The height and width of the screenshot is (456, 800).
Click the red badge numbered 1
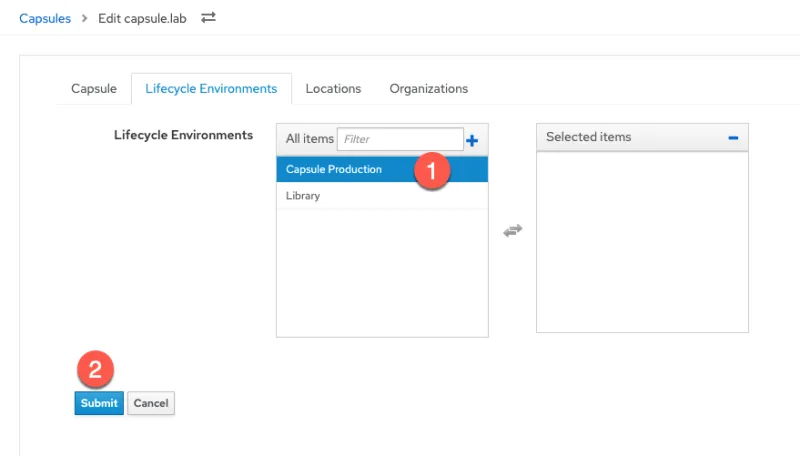pos(431,170)
